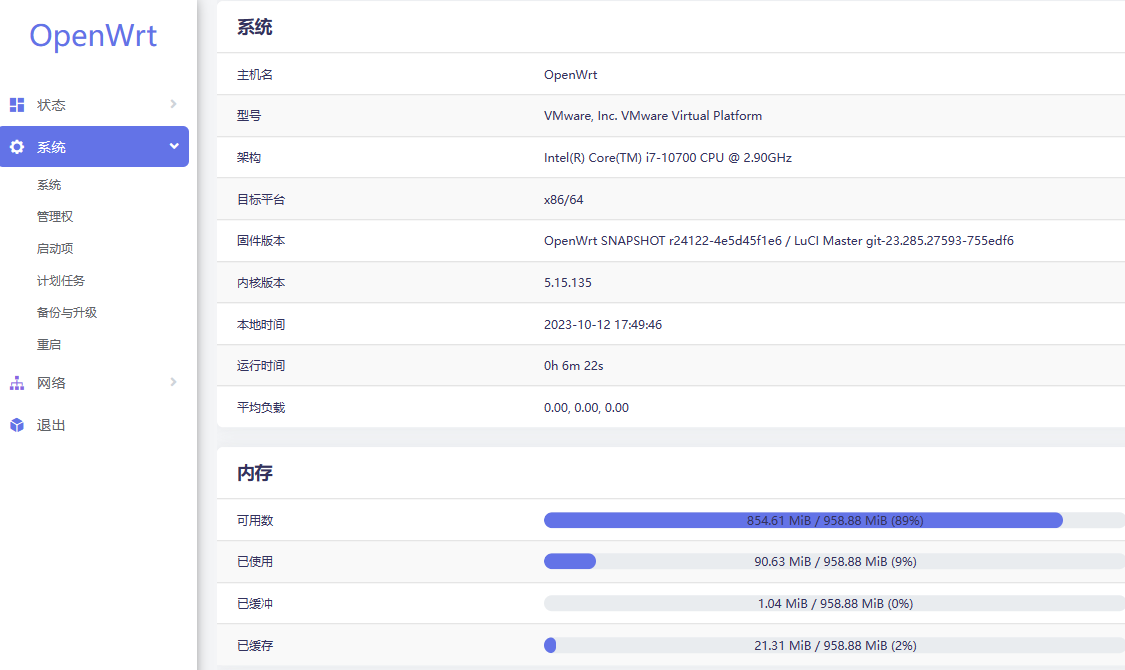1125x670 pixels.
Task: Expand the 网络 menu chevron
Action: pyautogui.click(x=173, y=382)
